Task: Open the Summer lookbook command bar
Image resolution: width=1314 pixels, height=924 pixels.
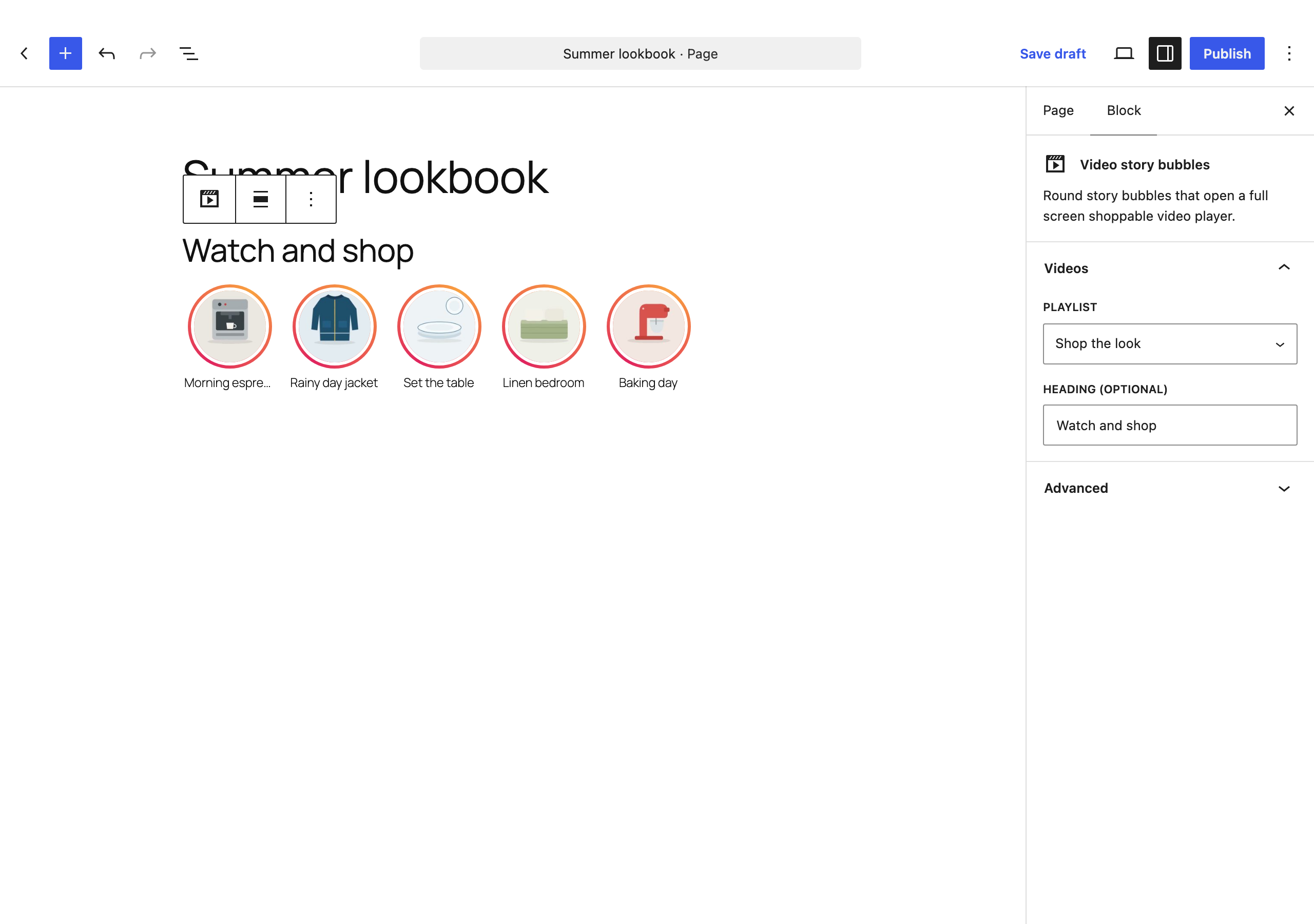Action: (x=640, y=53)
